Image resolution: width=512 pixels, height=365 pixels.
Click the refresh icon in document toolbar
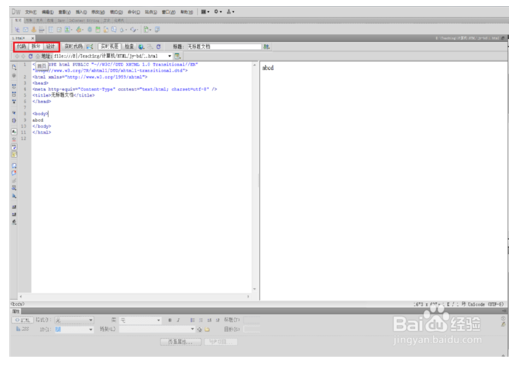[x=159, y=47]
